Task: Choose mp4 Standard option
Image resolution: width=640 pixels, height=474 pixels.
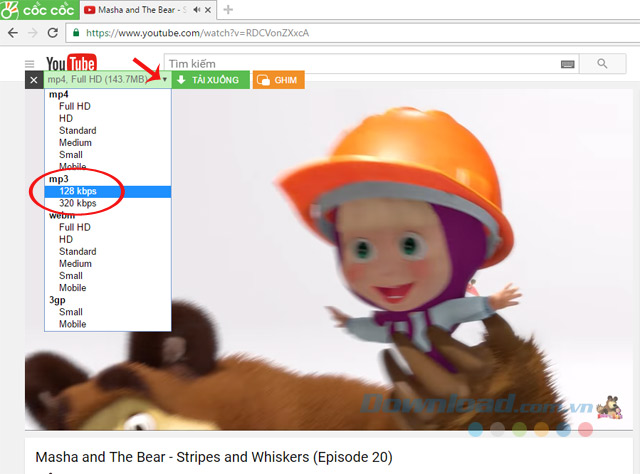Action: pos(108,131)
